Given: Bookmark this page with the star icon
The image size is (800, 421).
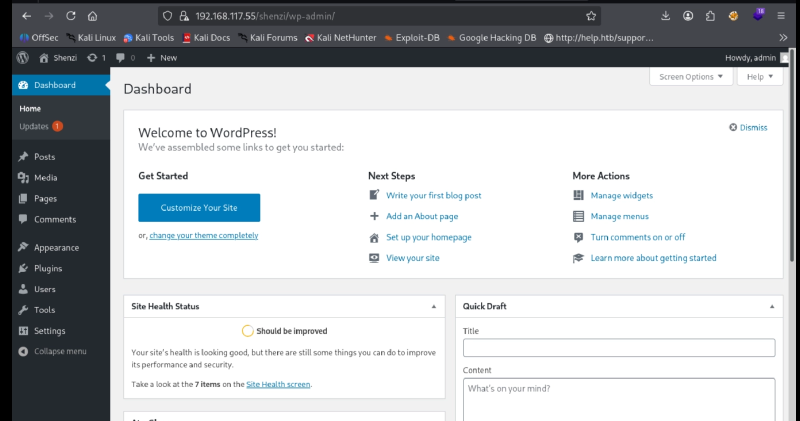Looking at the screenshot, I should (591, 16).
